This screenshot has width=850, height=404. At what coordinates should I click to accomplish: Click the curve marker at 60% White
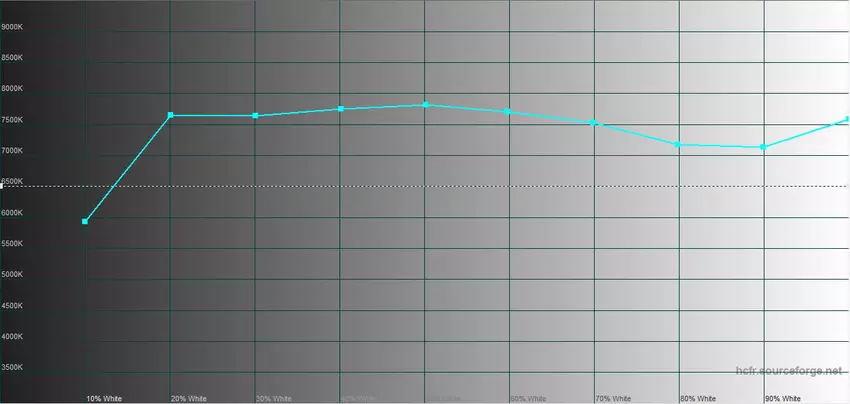(509, 112)
